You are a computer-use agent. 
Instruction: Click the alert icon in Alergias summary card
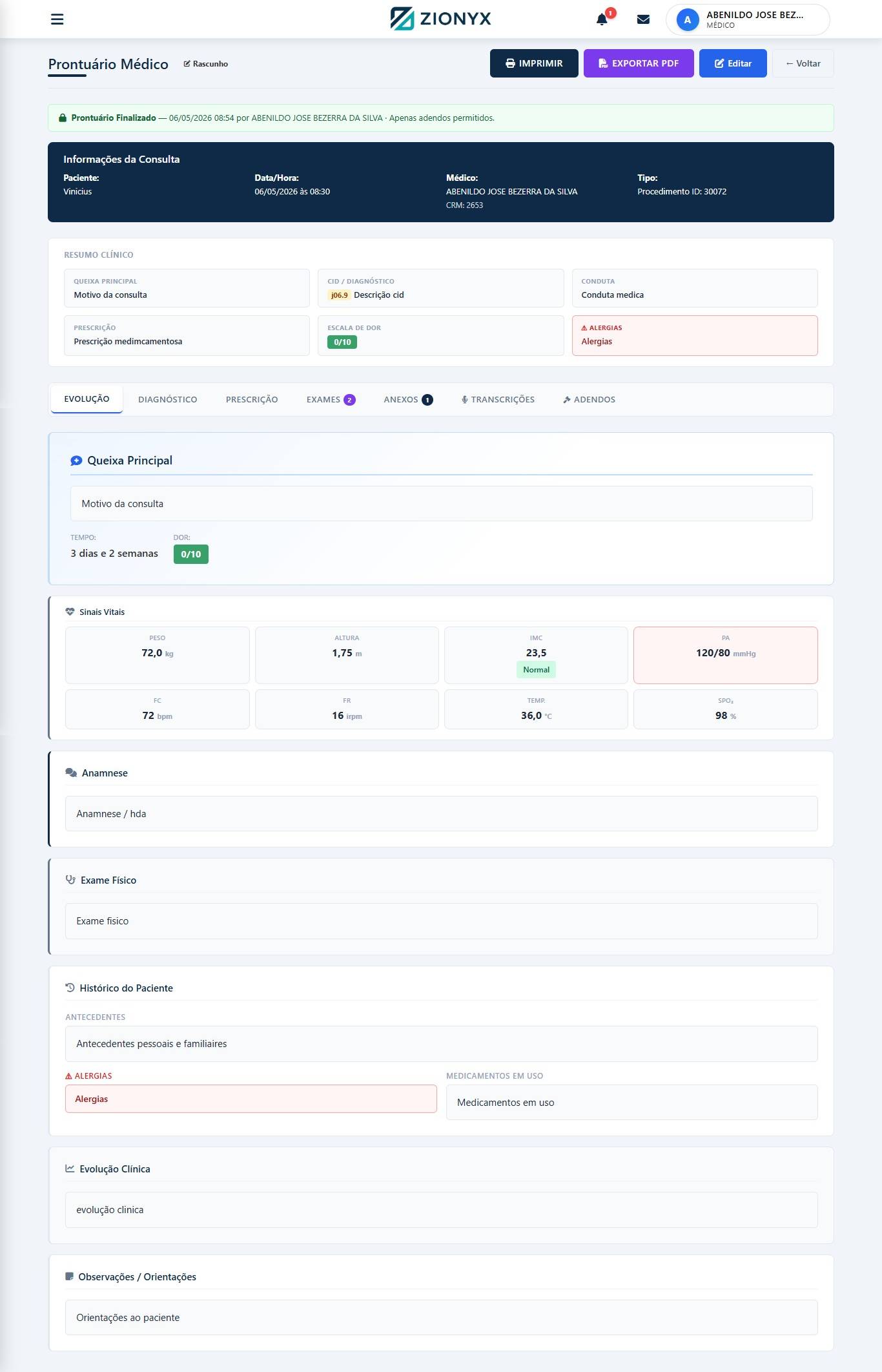coord(584,328)
